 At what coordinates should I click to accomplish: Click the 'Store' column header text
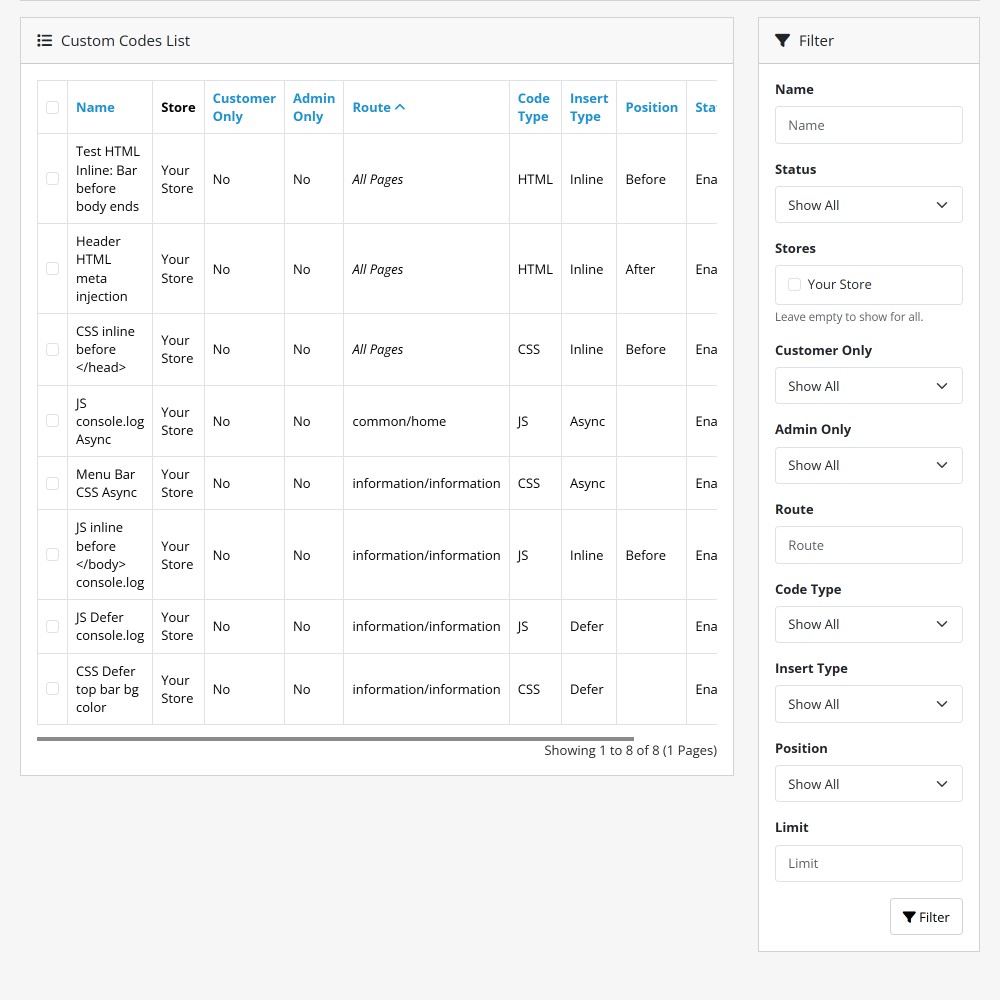pos(178,107)
